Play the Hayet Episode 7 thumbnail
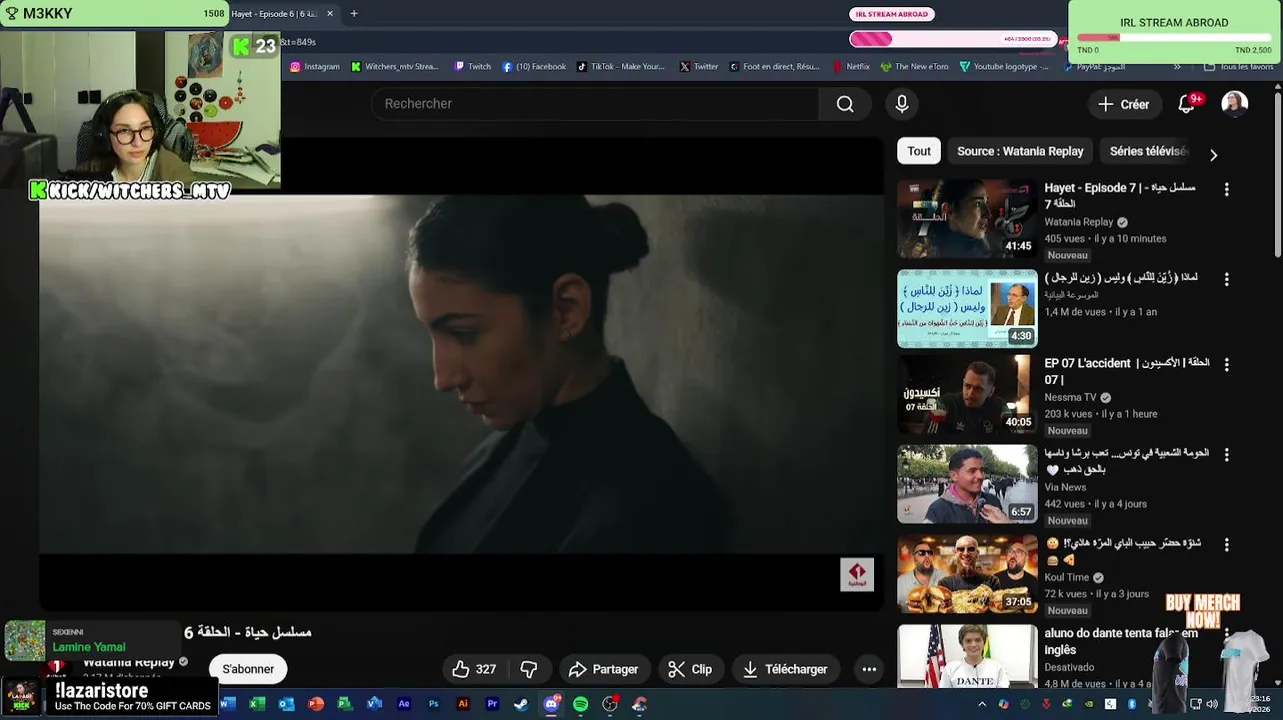Image resolution: width=1283 pixels, height=720 pixels. coord(967,219)
